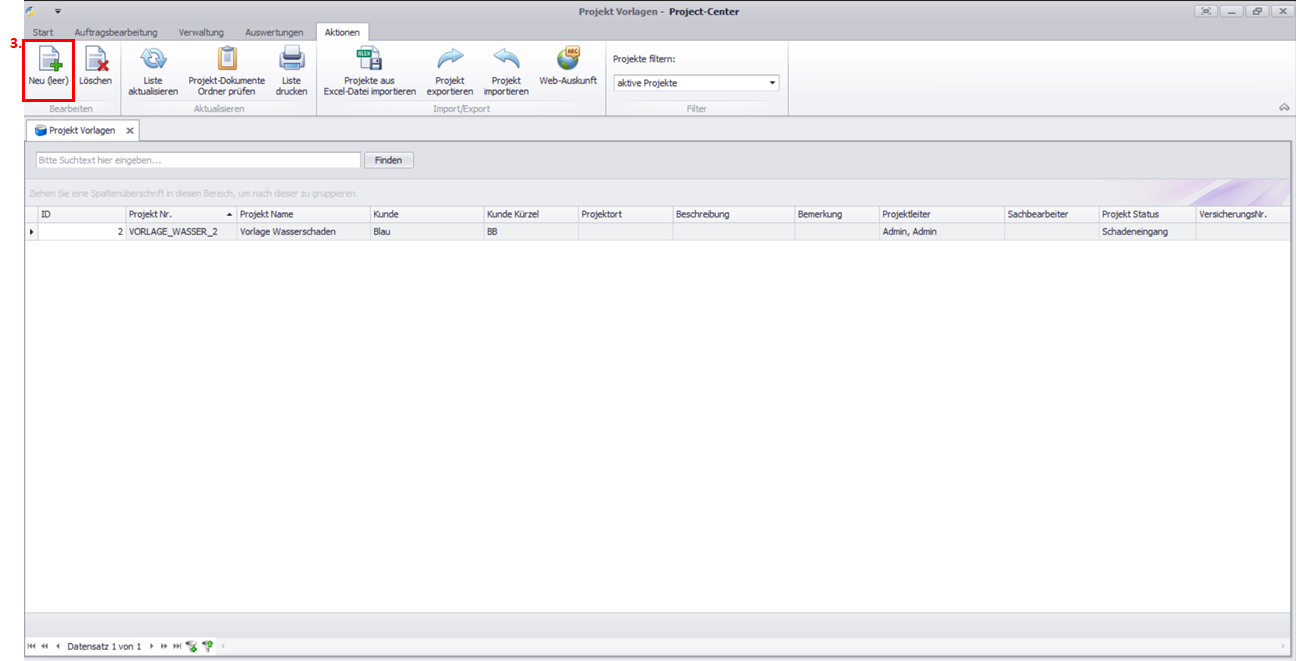Select the VORLAGE_WASSER_2 project row
The height and width of the screenshot is (661, 1296).
[173, 231]
